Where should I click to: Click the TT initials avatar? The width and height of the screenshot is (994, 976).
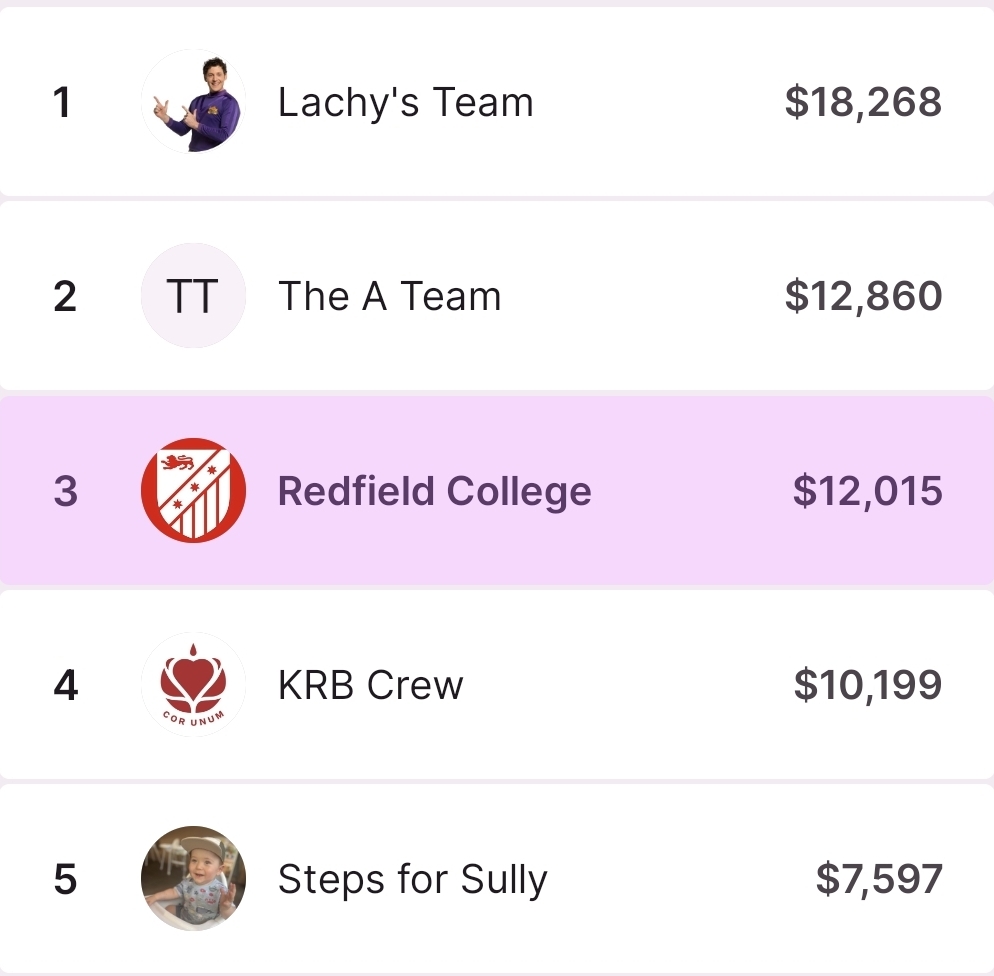point(193,296)
